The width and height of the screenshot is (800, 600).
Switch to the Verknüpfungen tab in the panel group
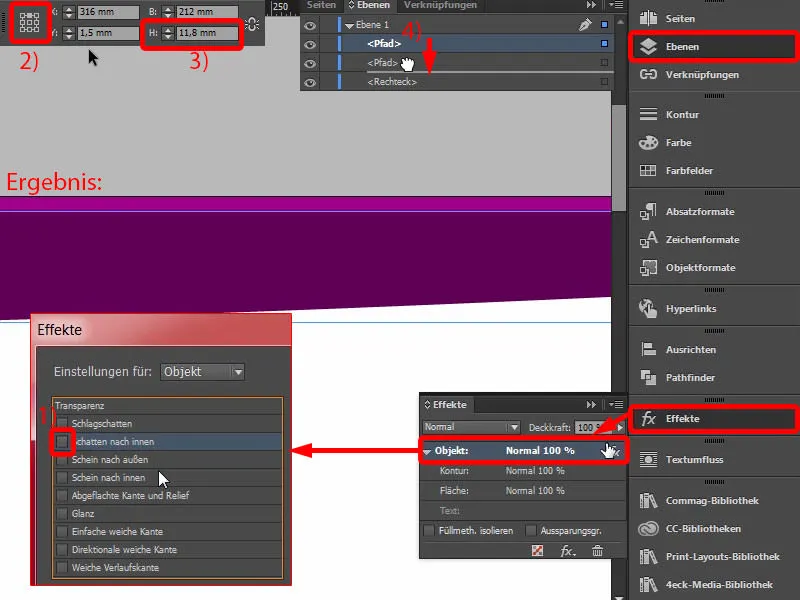(440, 5)
